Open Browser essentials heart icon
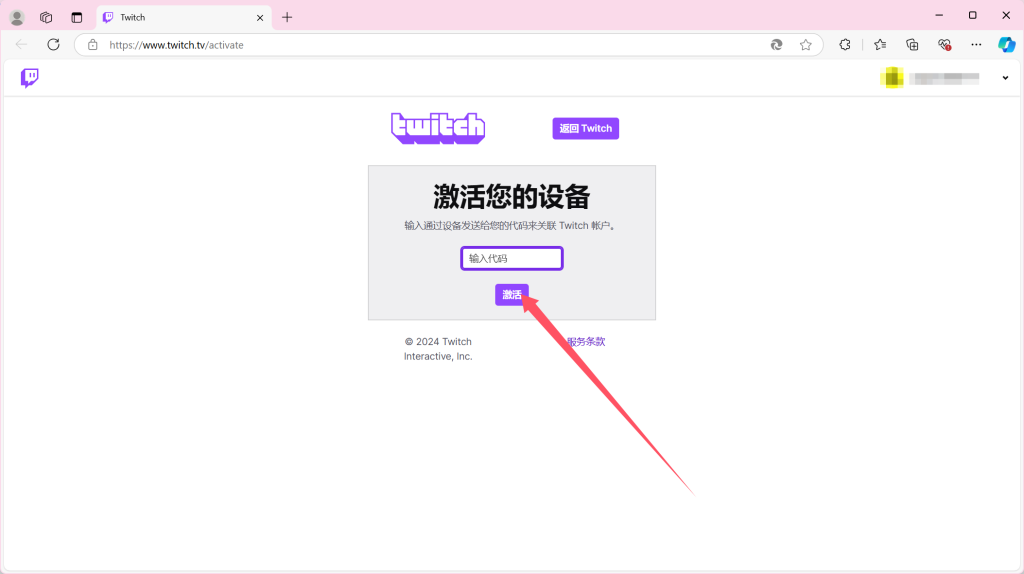This screenshot has width=1024, height=574. (944, 45)
